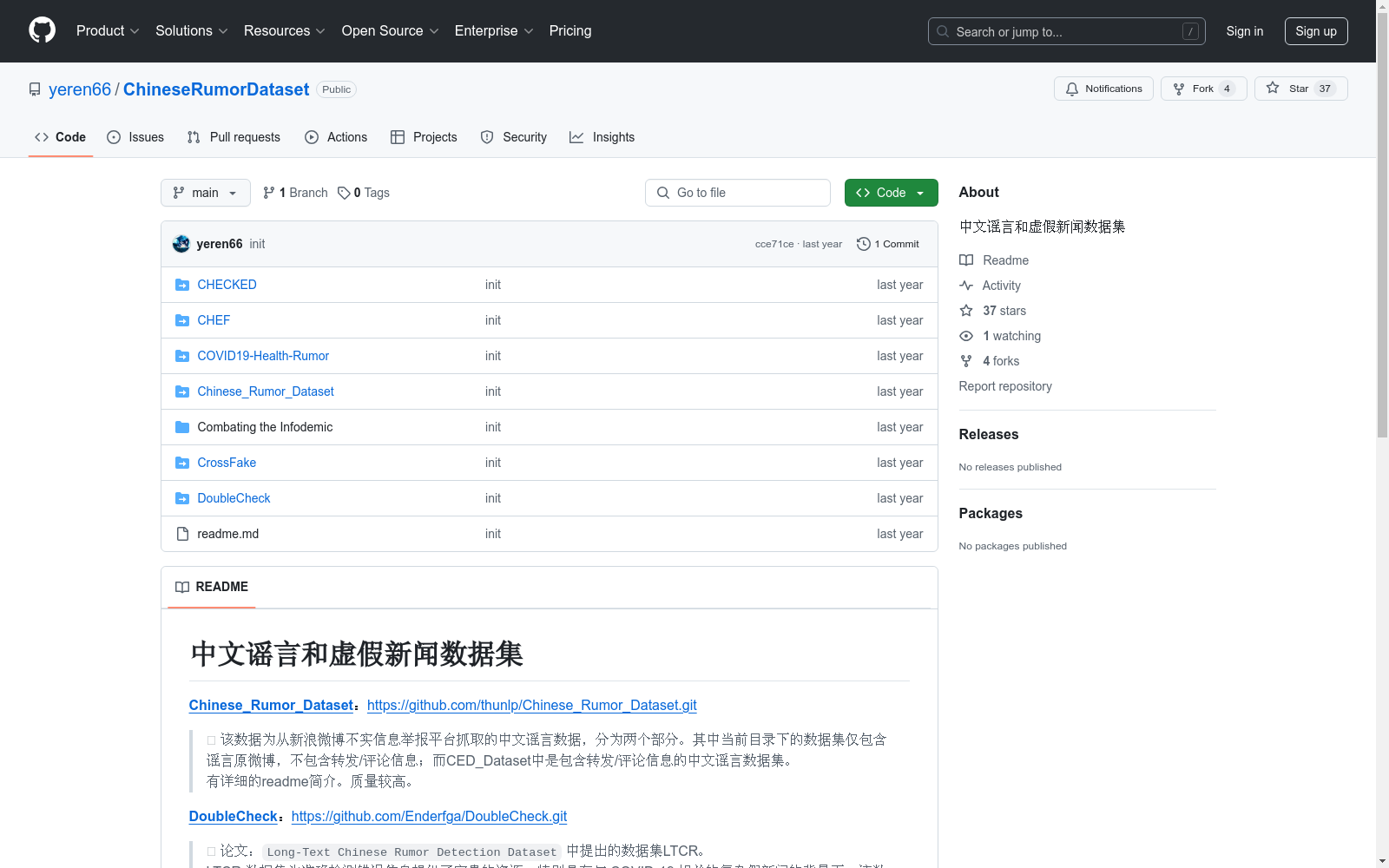Open the Projects tab
The height and width of the screenshot is (868, 1389).
424,137
